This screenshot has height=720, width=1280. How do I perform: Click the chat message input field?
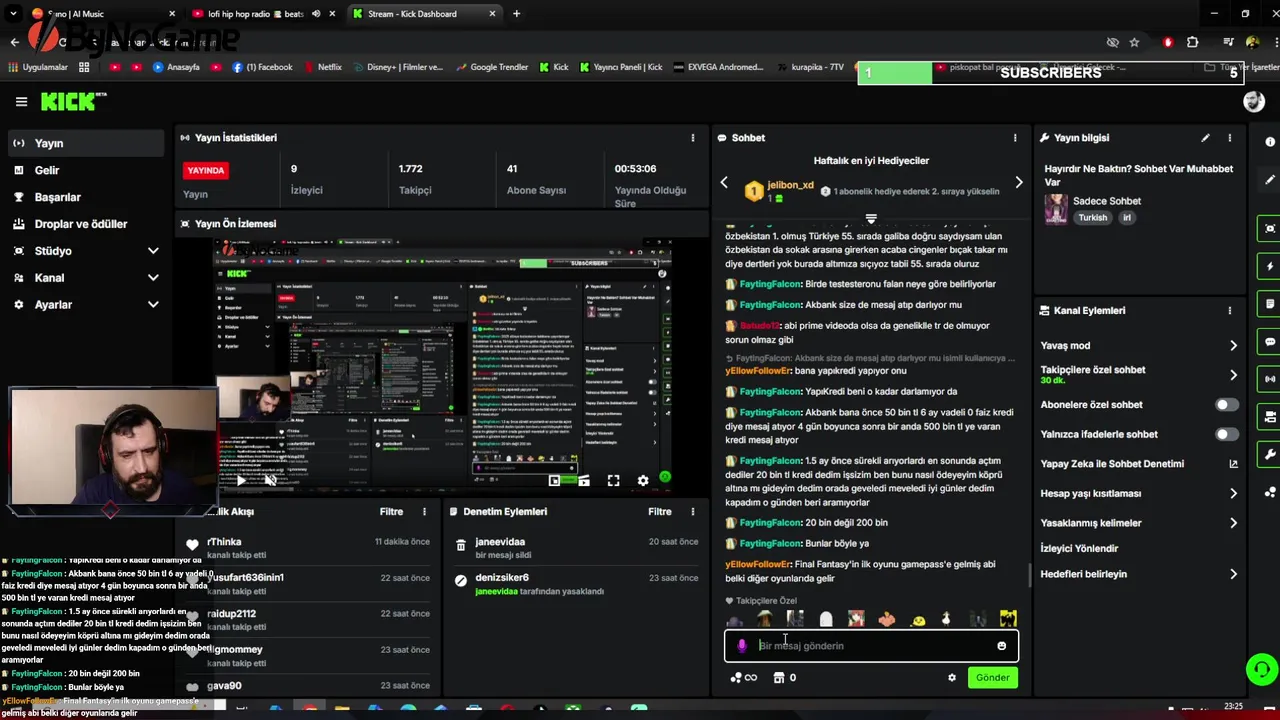(x=870, y=646)
